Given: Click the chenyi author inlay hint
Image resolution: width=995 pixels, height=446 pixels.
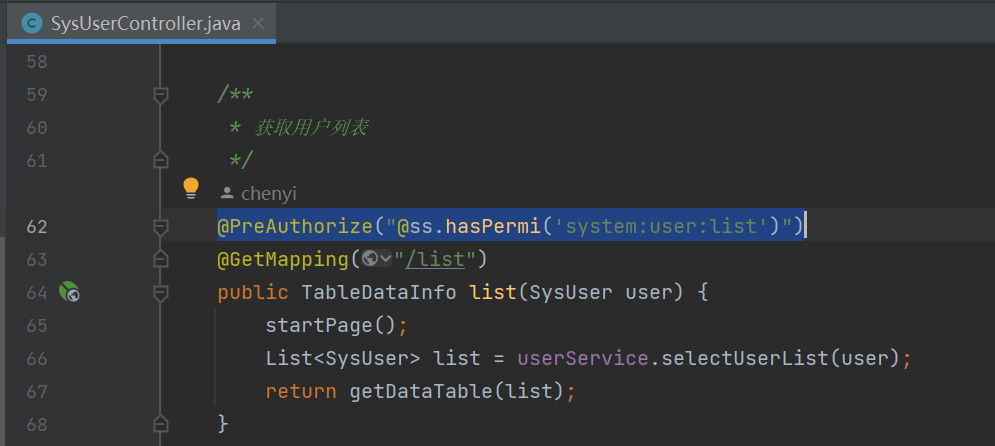Looking at the screenshot, I should [x=268, y=193].
